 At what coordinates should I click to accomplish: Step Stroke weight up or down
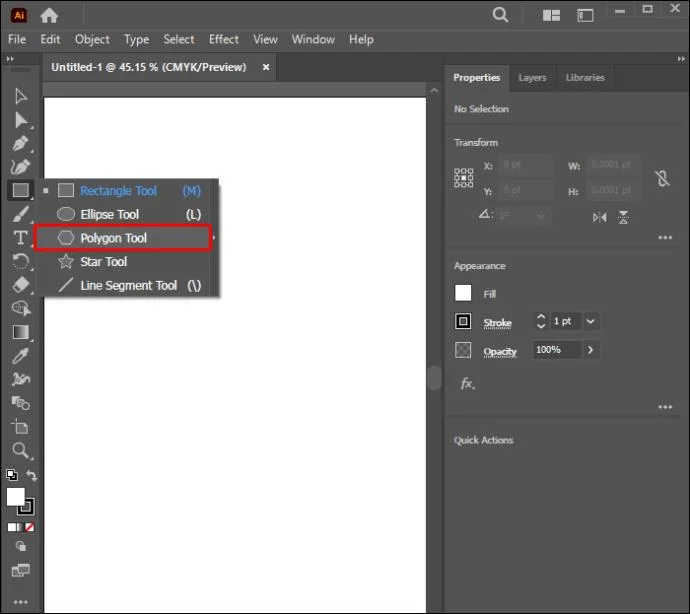541,321
